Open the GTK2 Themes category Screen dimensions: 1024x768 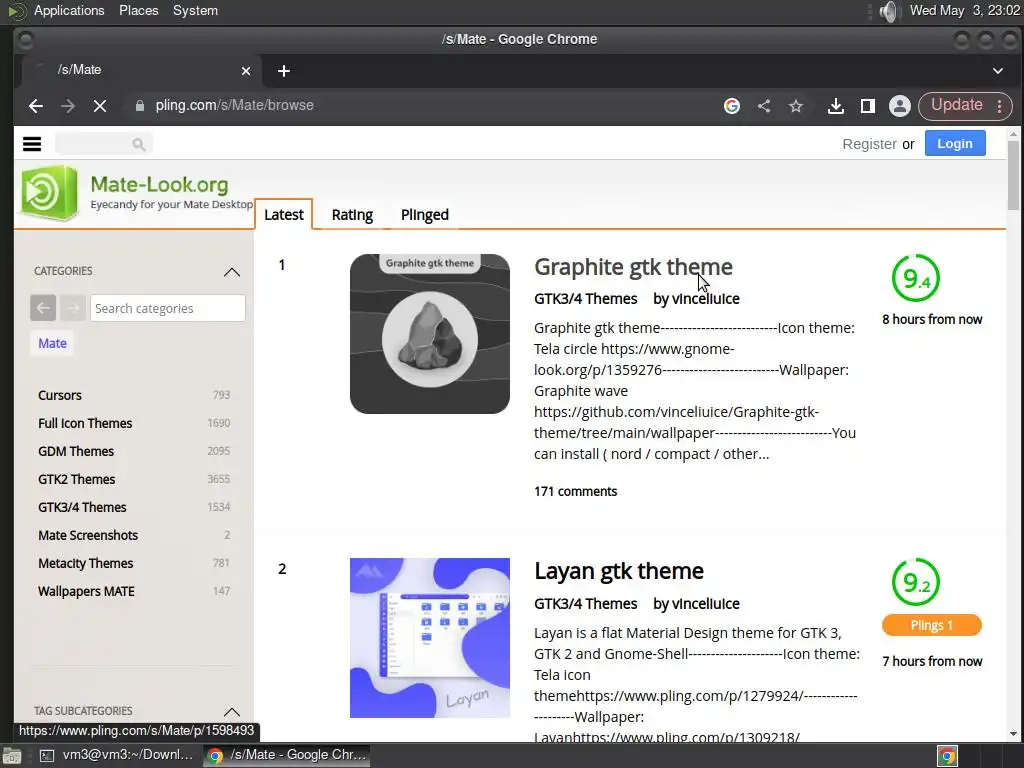[x=76, y=480]
